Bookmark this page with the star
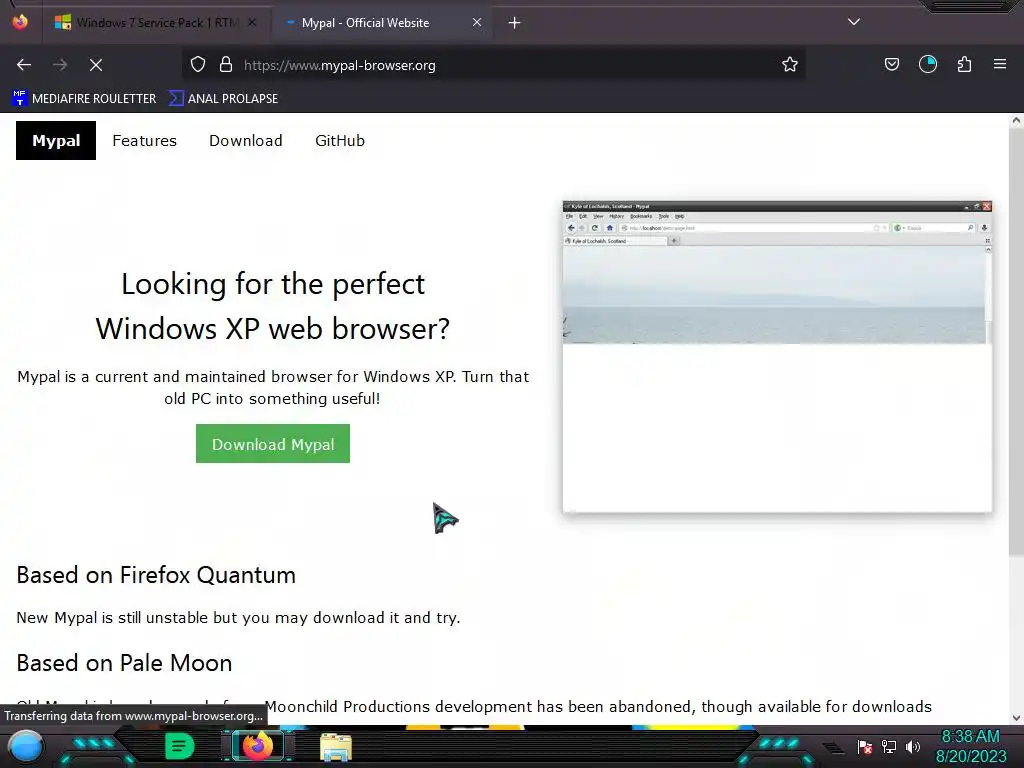This screenshot has height=768, width=1024. [790, 65]
